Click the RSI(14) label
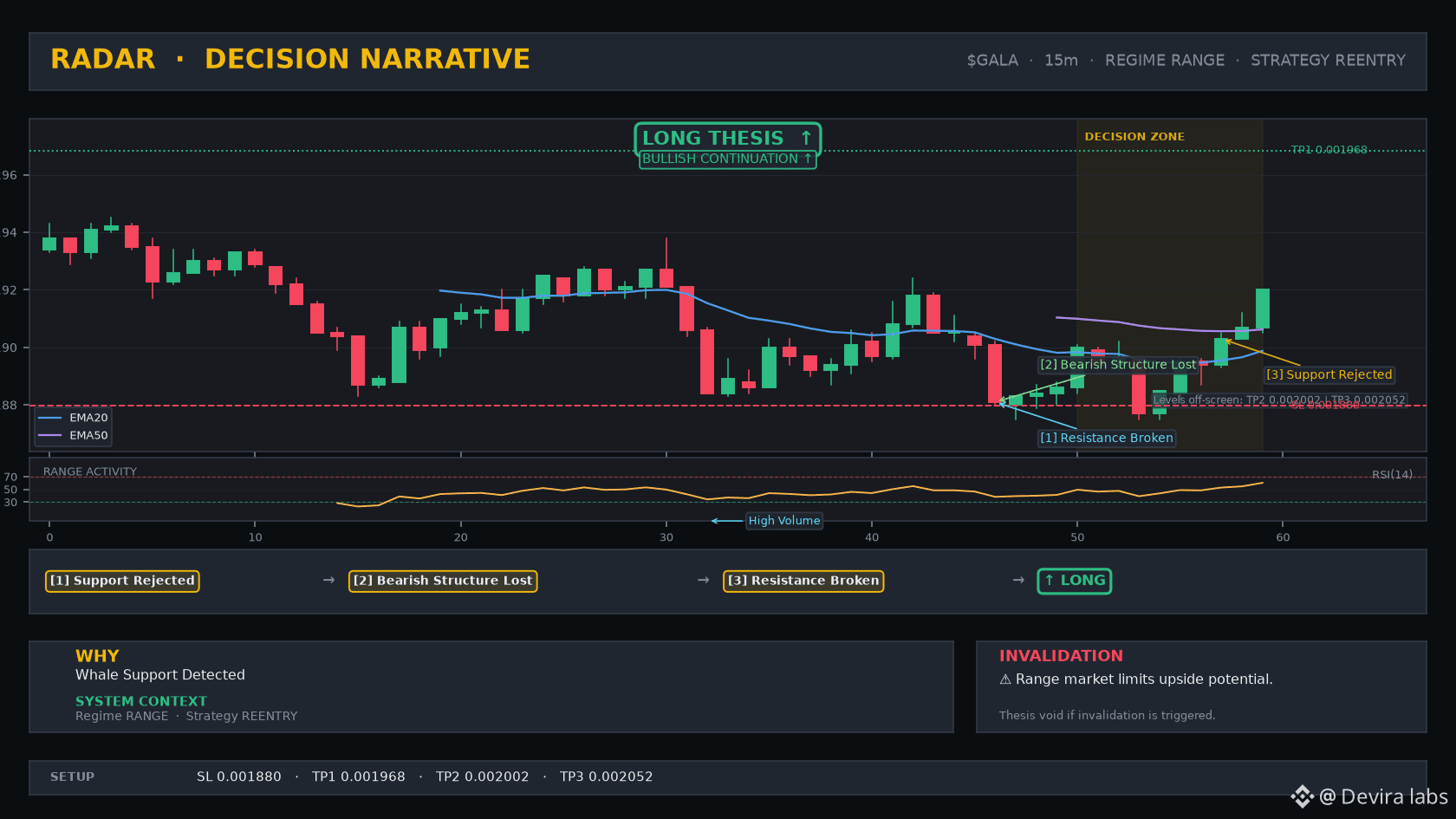 [1392, 474]
